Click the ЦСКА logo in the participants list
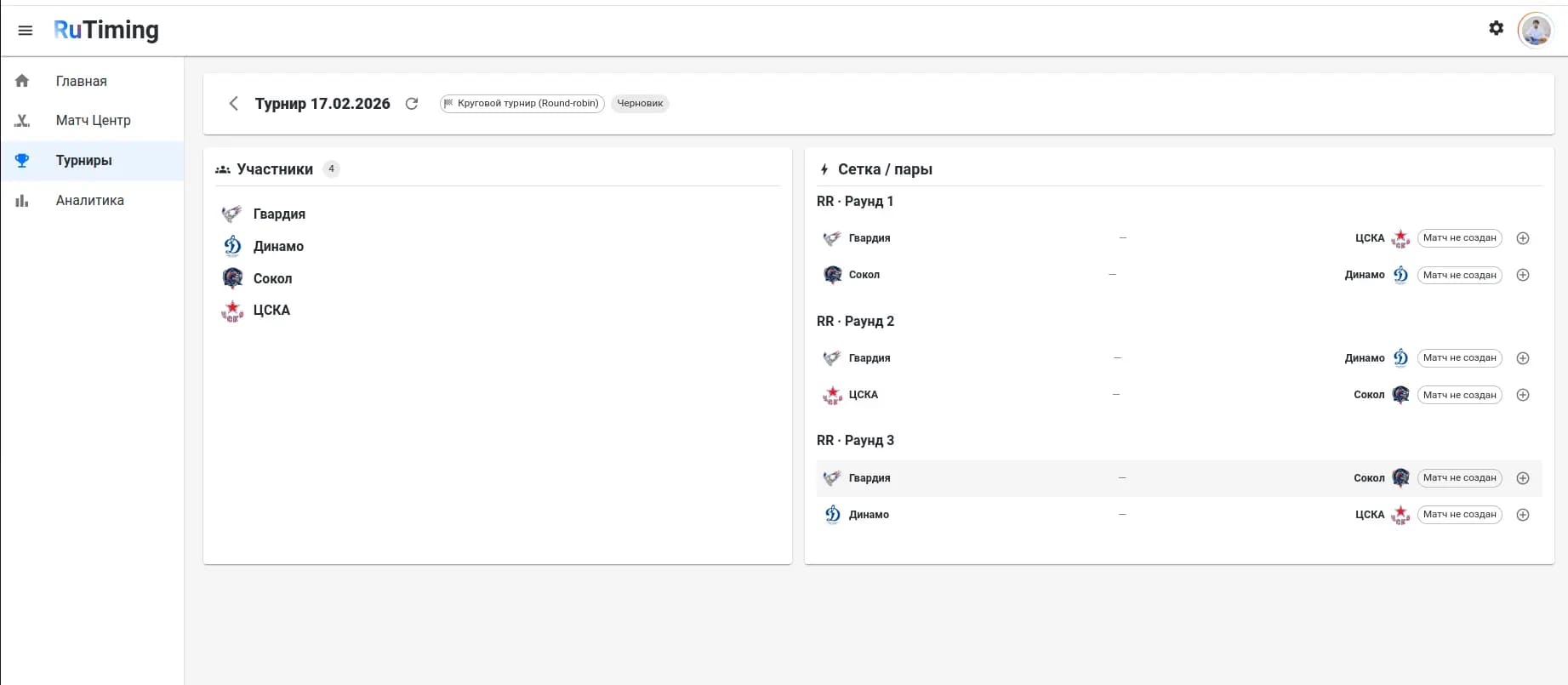1568x685 pixels. coord(232,311)
